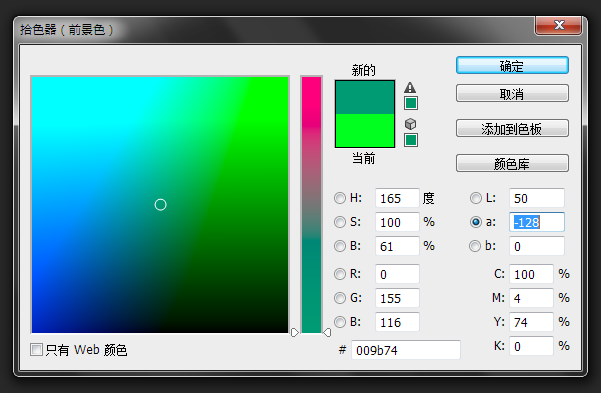The image size is (601, 393).
Task: Click the a field showing -128
Action: 537,222
